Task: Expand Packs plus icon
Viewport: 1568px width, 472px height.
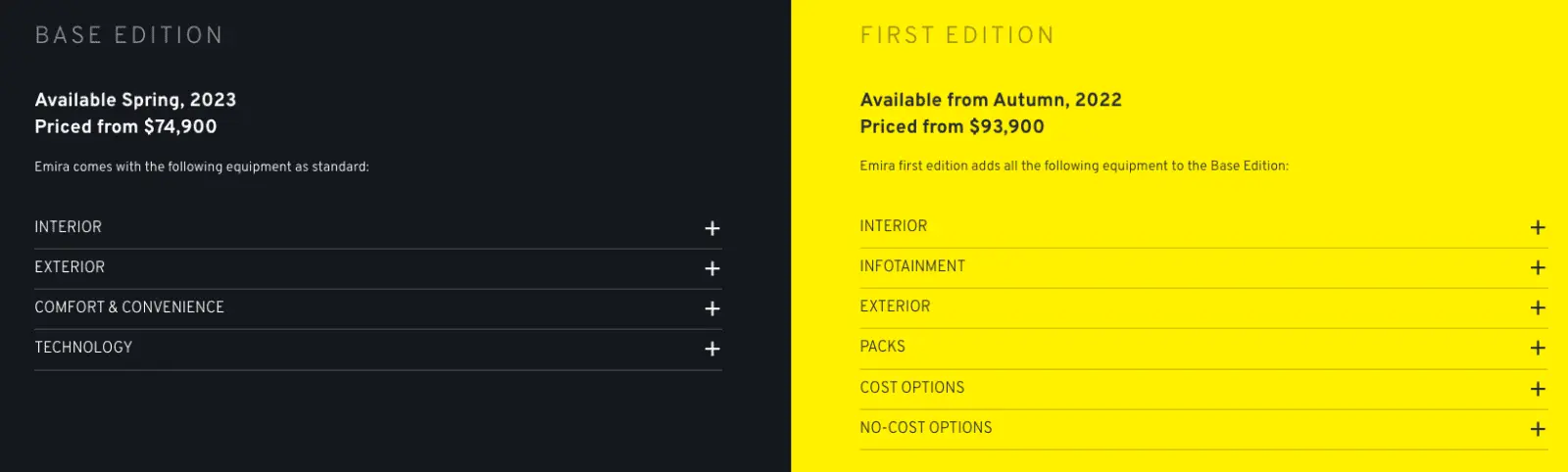Action: pos(1538,348)
